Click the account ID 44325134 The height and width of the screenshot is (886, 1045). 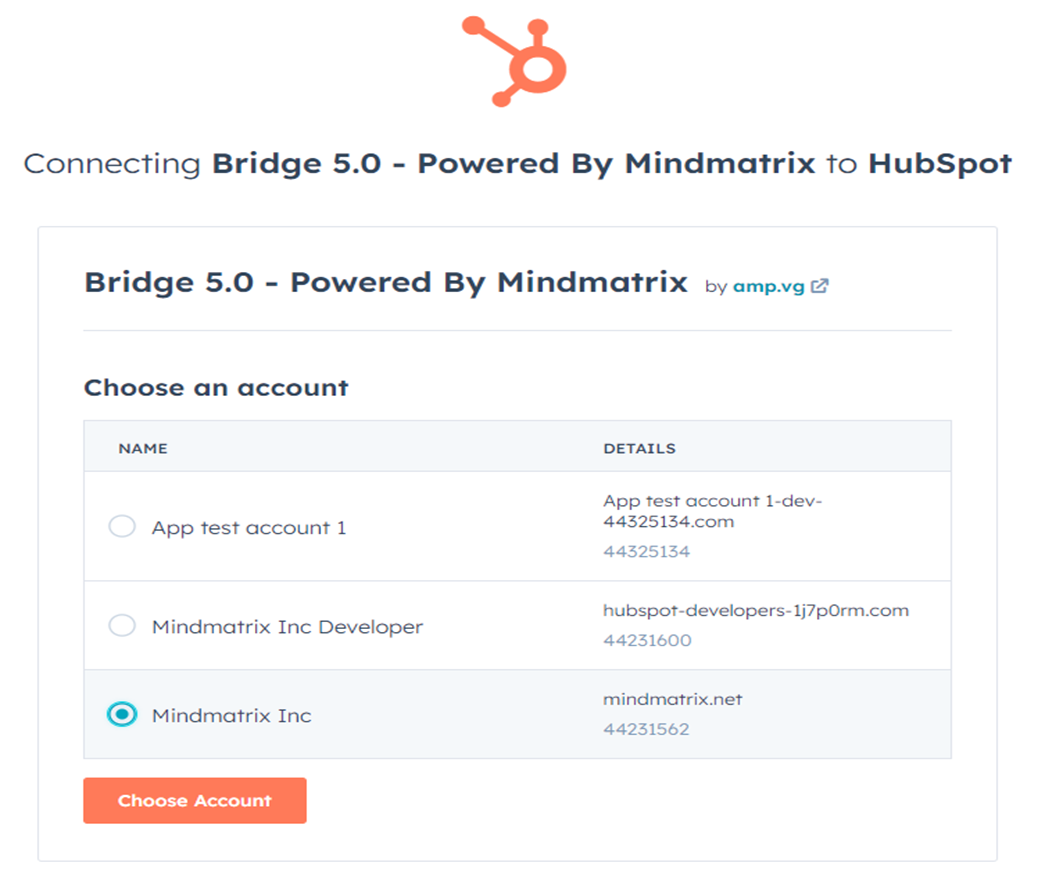pyautogui.click(x=646, y=552)
